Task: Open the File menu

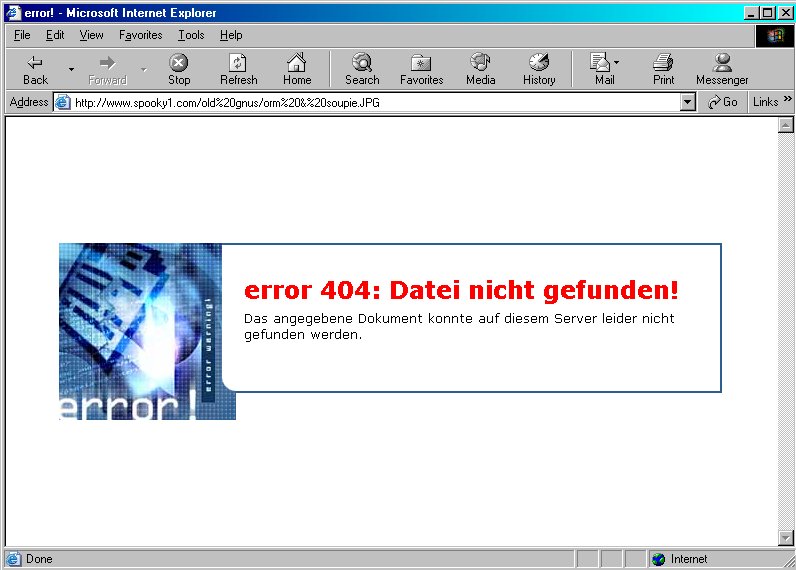Action: pyautogui.click(x=22, y=35)
